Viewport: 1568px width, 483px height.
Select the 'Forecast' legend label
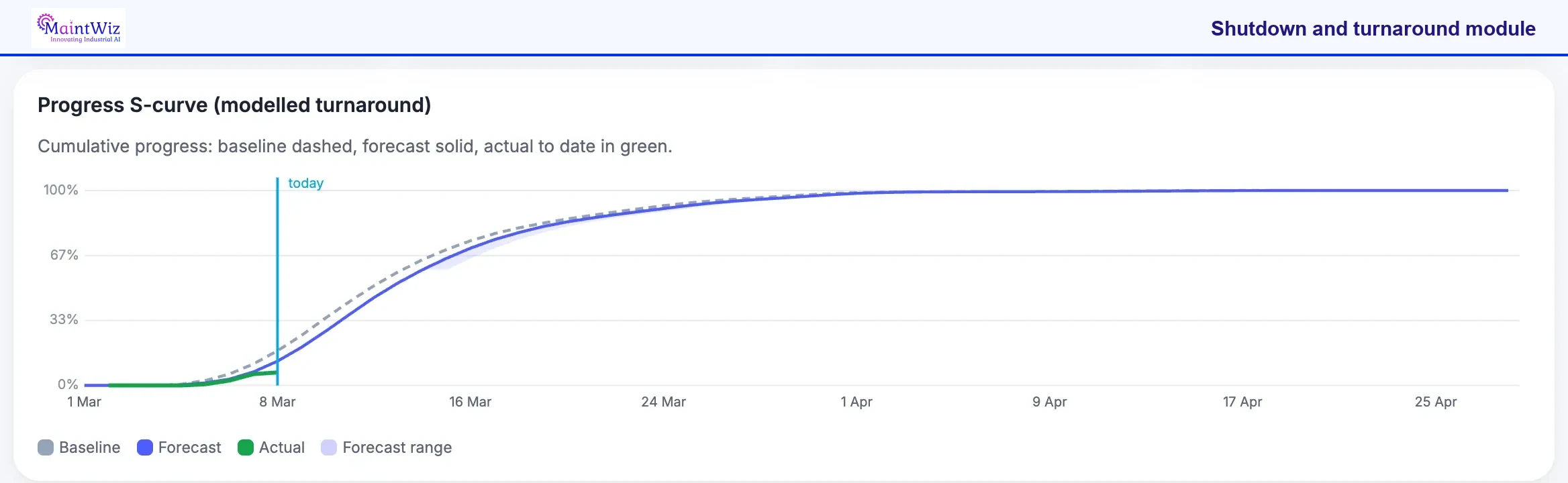click(x=189, y=447)
